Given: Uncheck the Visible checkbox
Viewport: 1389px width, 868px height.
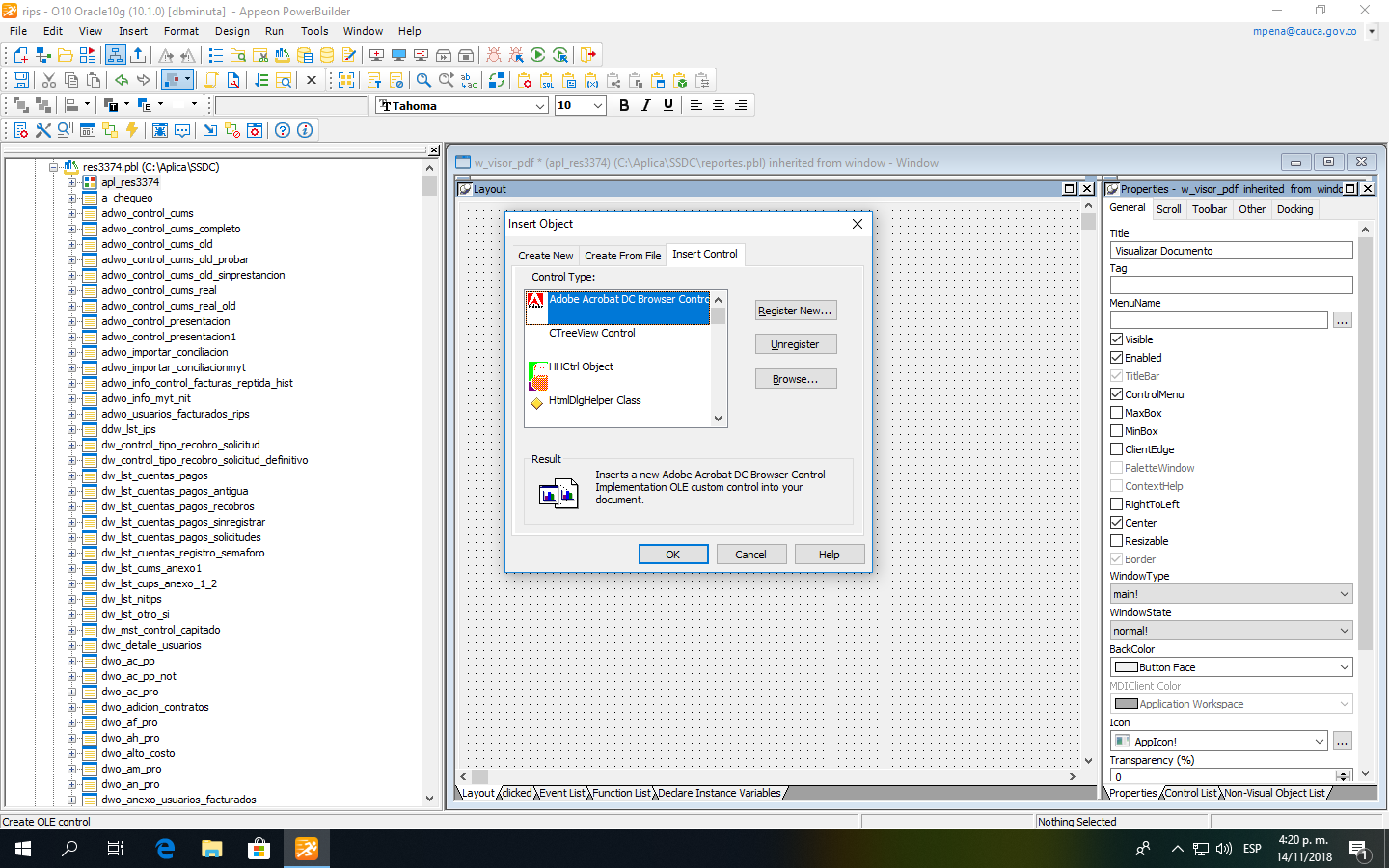Looking at the screenshot, I should [x=1116, y=339].
